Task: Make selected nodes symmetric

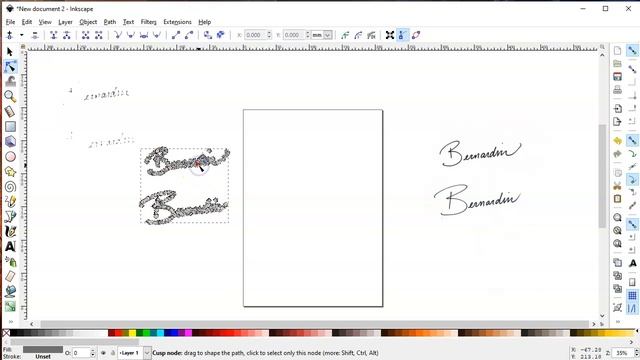Action: click(x=144, y=35)
